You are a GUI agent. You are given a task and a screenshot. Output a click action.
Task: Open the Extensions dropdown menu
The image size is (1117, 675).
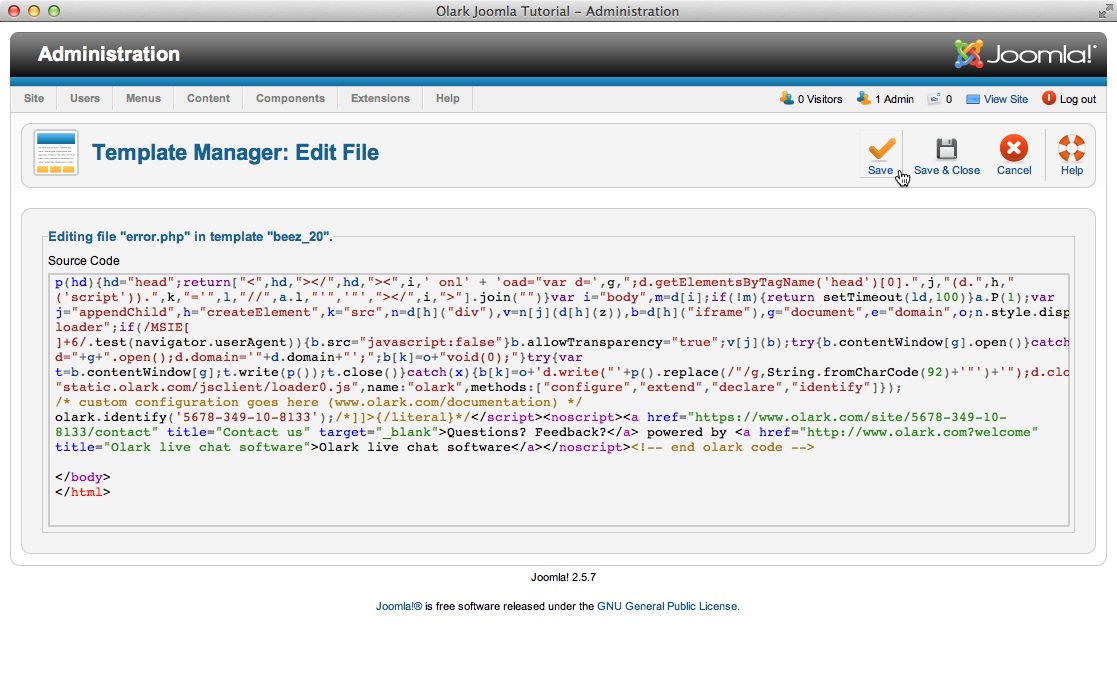[x=380, y=98]
